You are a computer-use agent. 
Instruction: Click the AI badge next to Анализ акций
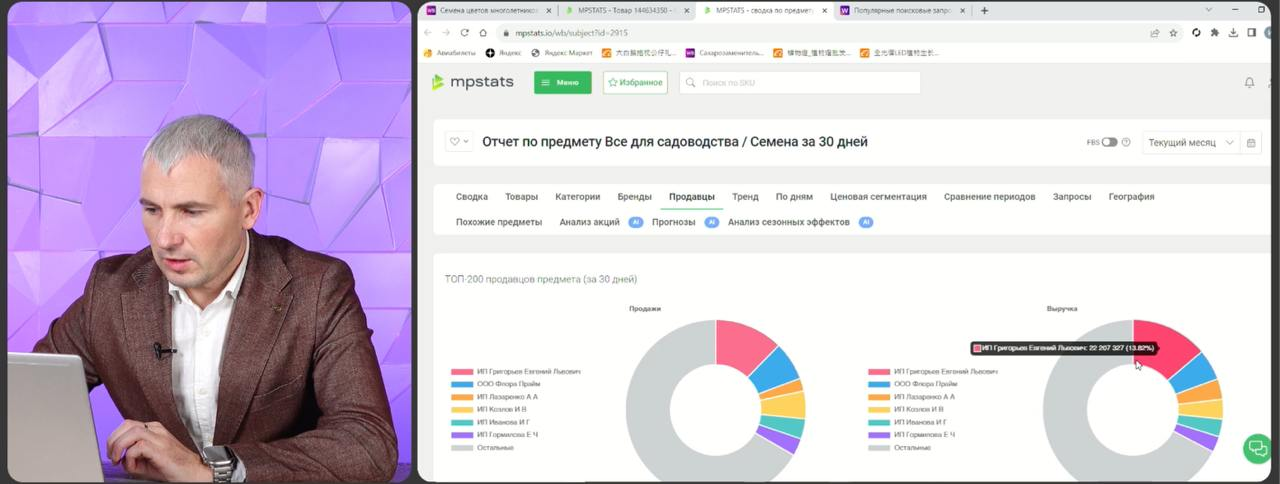(635, 222)
